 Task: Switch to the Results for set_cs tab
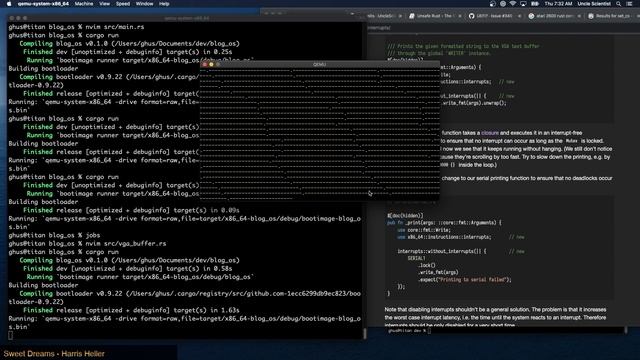(612, 16)
